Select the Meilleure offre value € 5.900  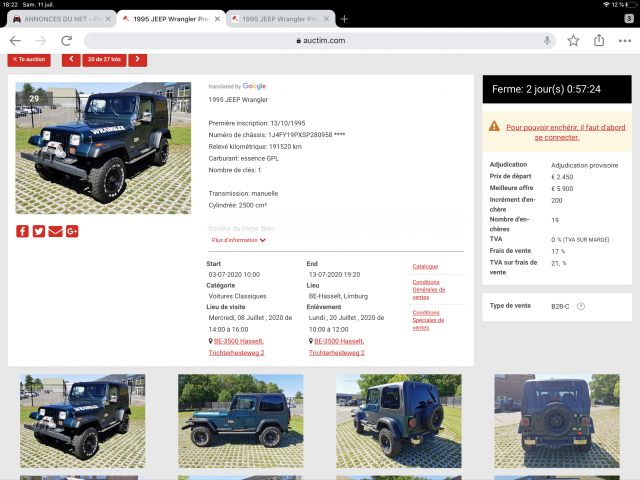(562, 189)
